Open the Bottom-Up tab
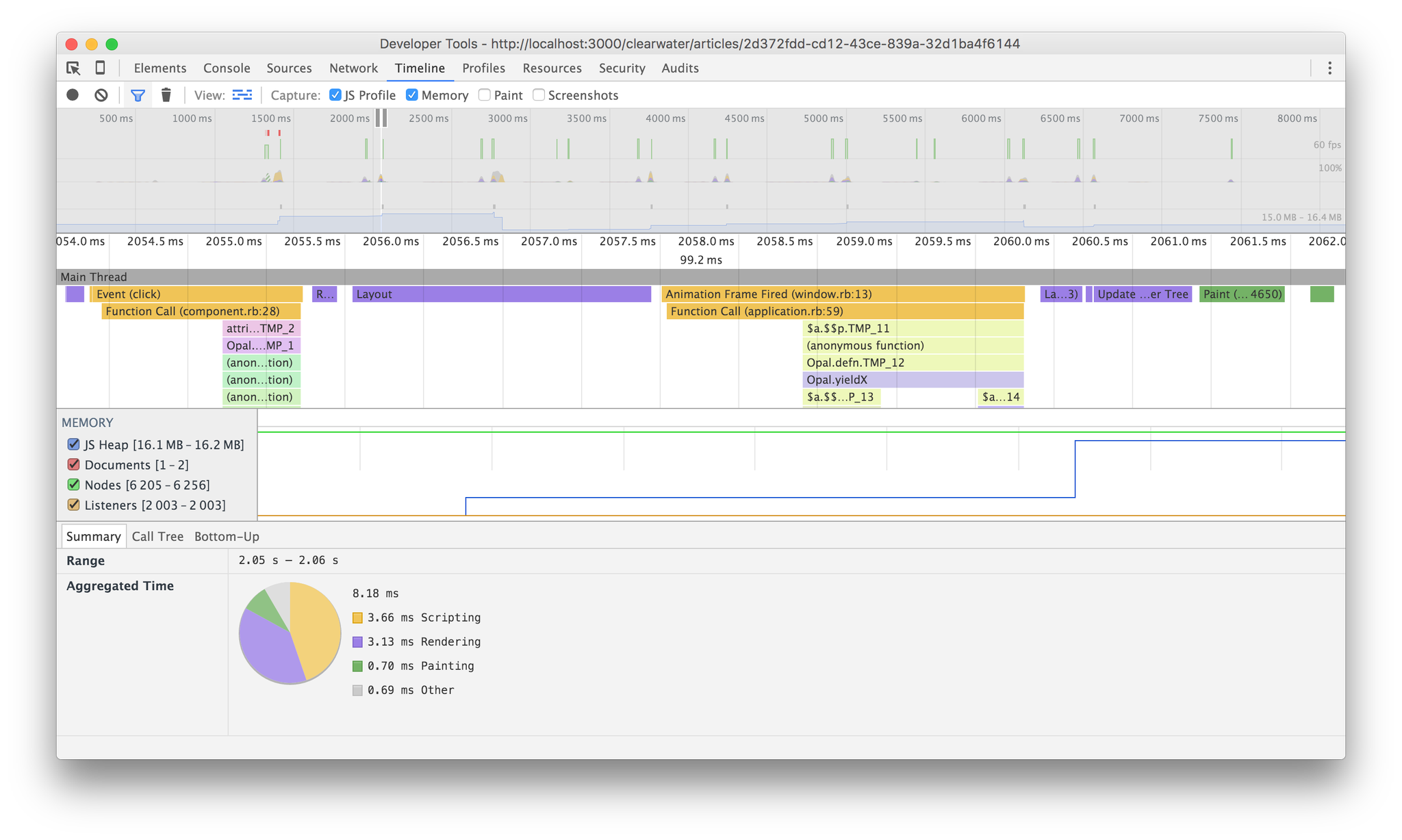The image size is (1402, 840). tap(227, 536)
